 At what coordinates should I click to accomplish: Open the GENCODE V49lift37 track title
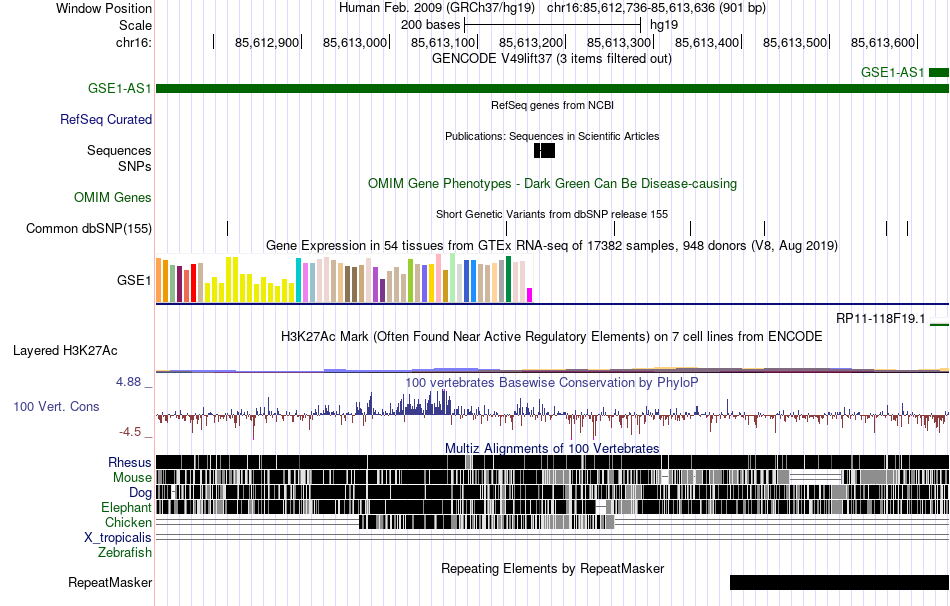pyautogui.click(x=551, y=59)
